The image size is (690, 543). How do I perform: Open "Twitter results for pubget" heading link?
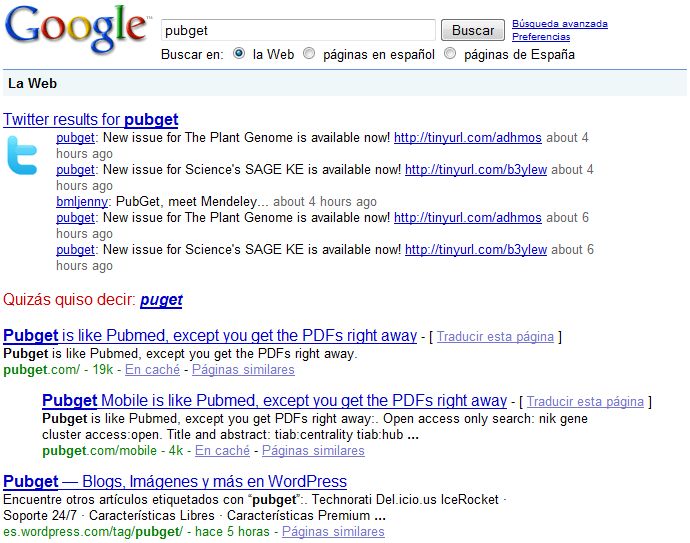point(91,120)
